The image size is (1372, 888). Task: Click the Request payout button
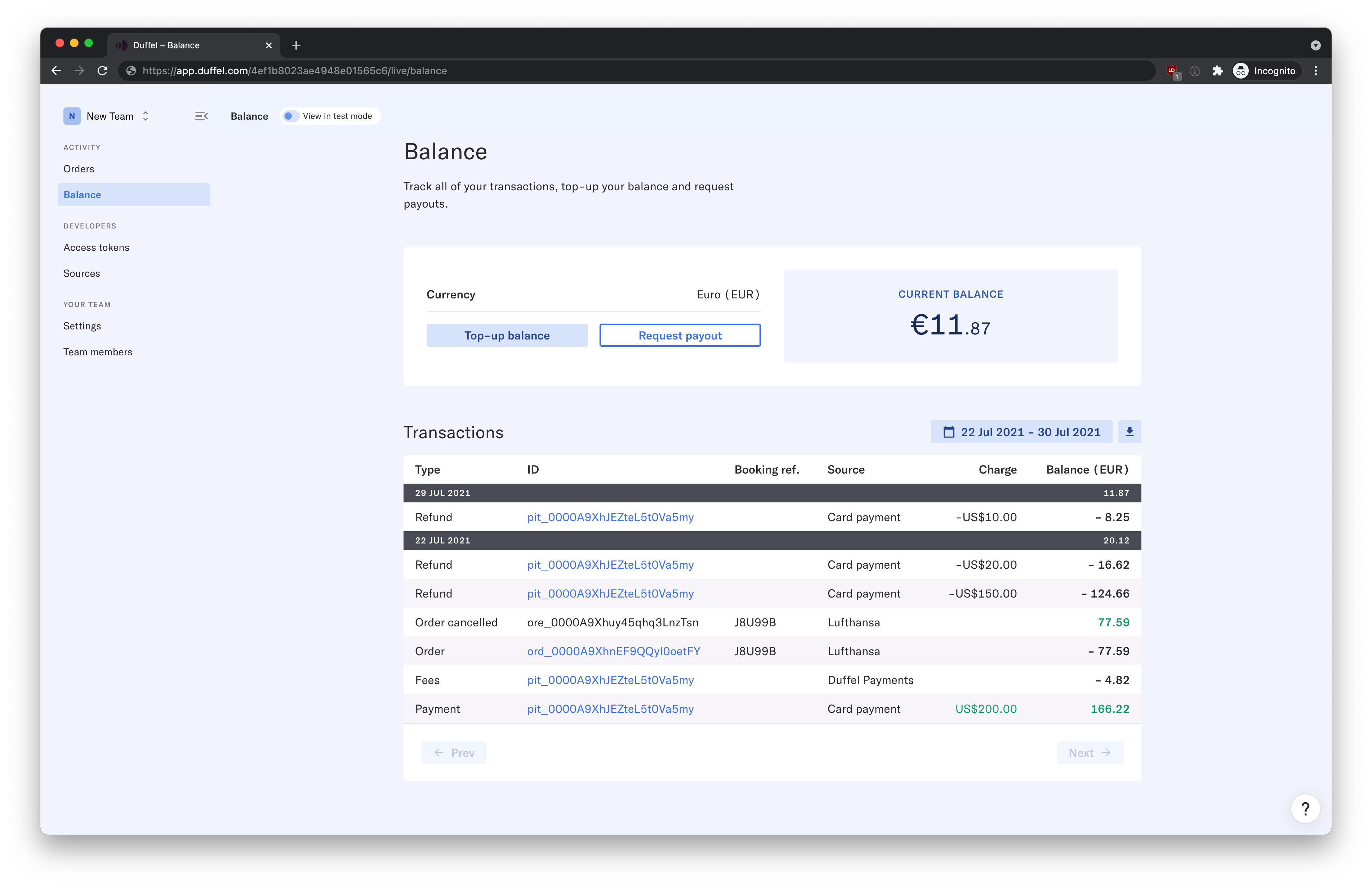point(680,336)
